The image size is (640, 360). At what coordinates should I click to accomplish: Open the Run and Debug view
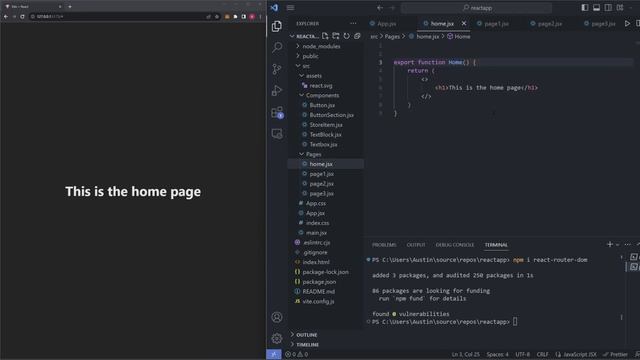277,90
